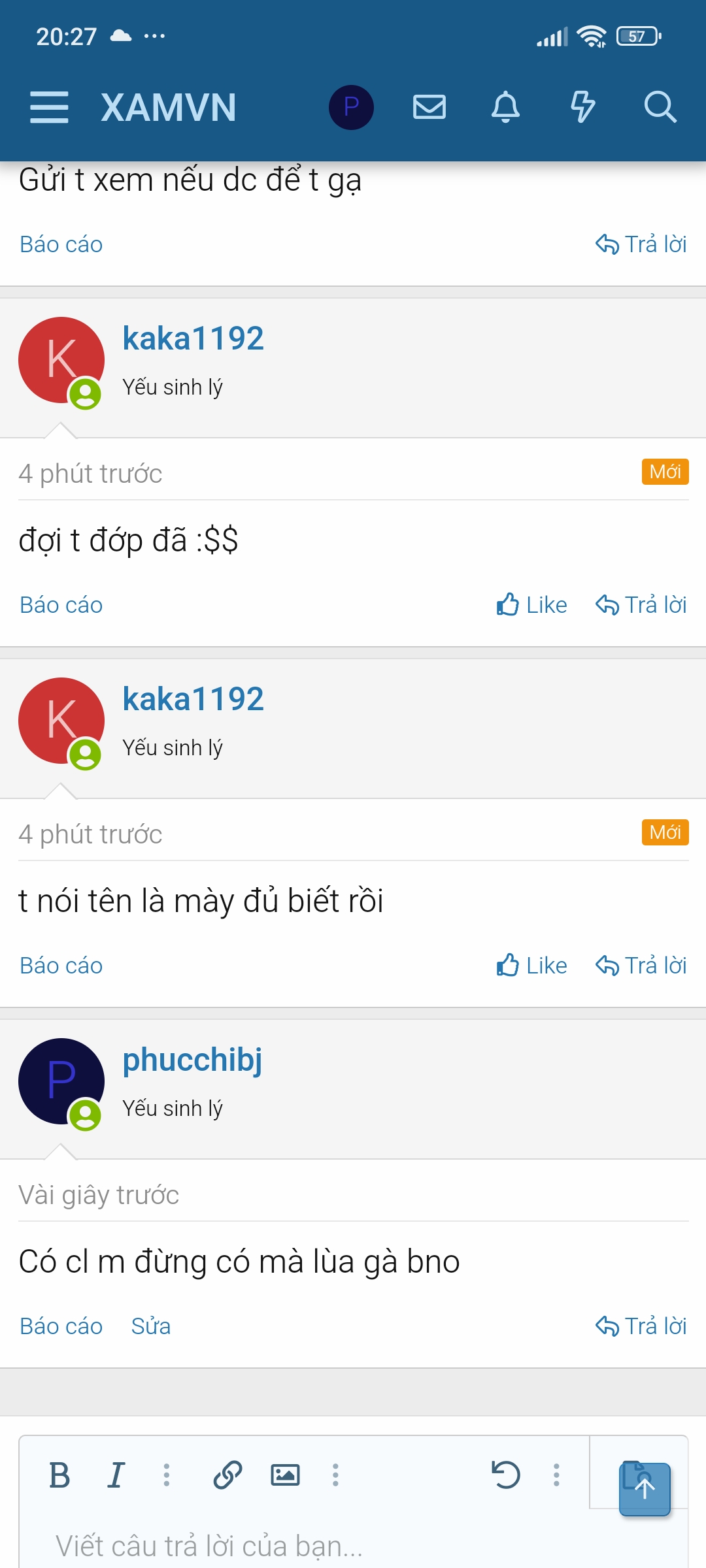Expand more text formatting options after Italic
This screenshot has height=1568, width=706.
[167, 1475]
